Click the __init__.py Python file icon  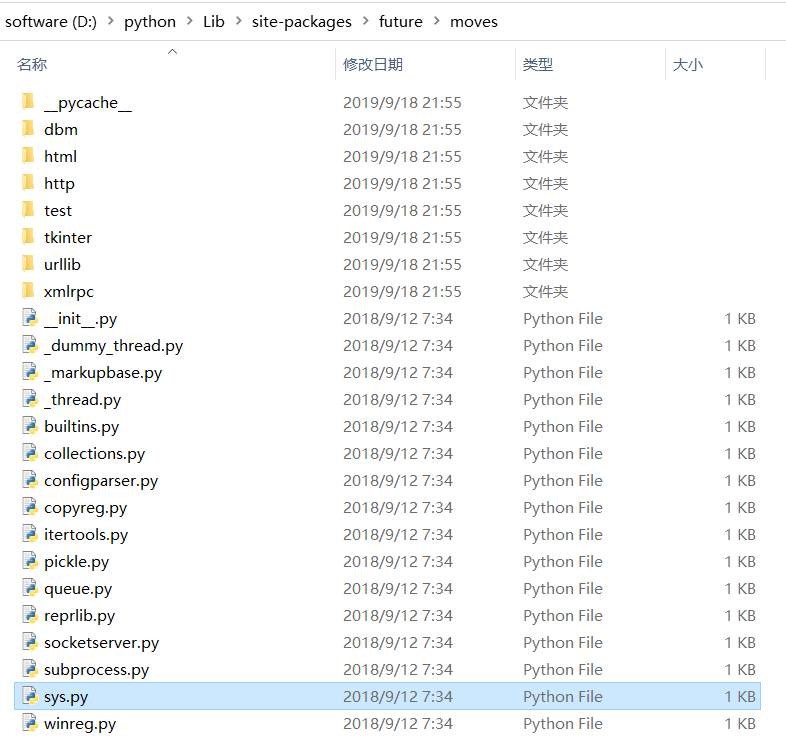point(30,318)
